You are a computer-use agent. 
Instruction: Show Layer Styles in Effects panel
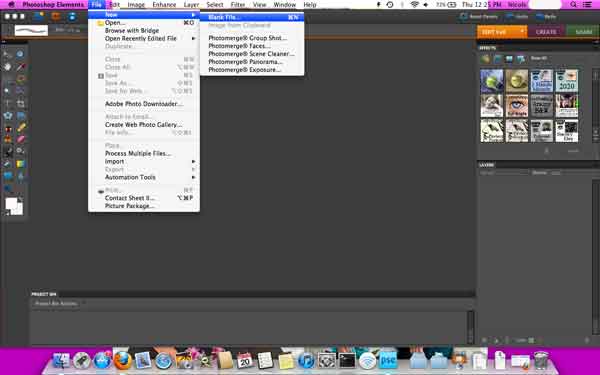pyautogui.click(x=497, y=59)
